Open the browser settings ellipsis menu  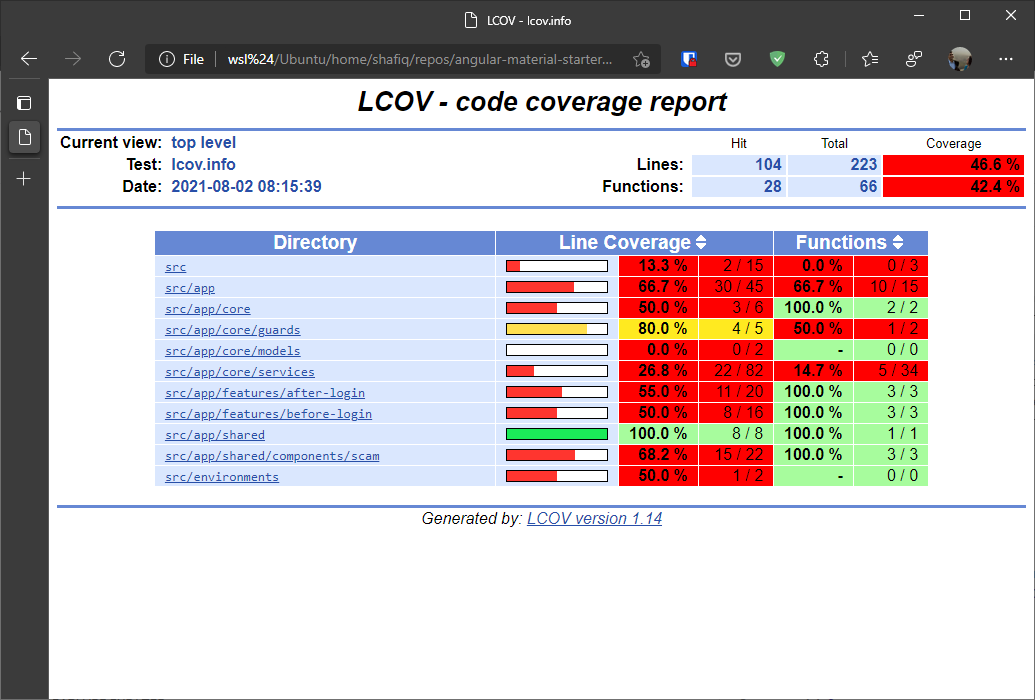pos(1006,59)
